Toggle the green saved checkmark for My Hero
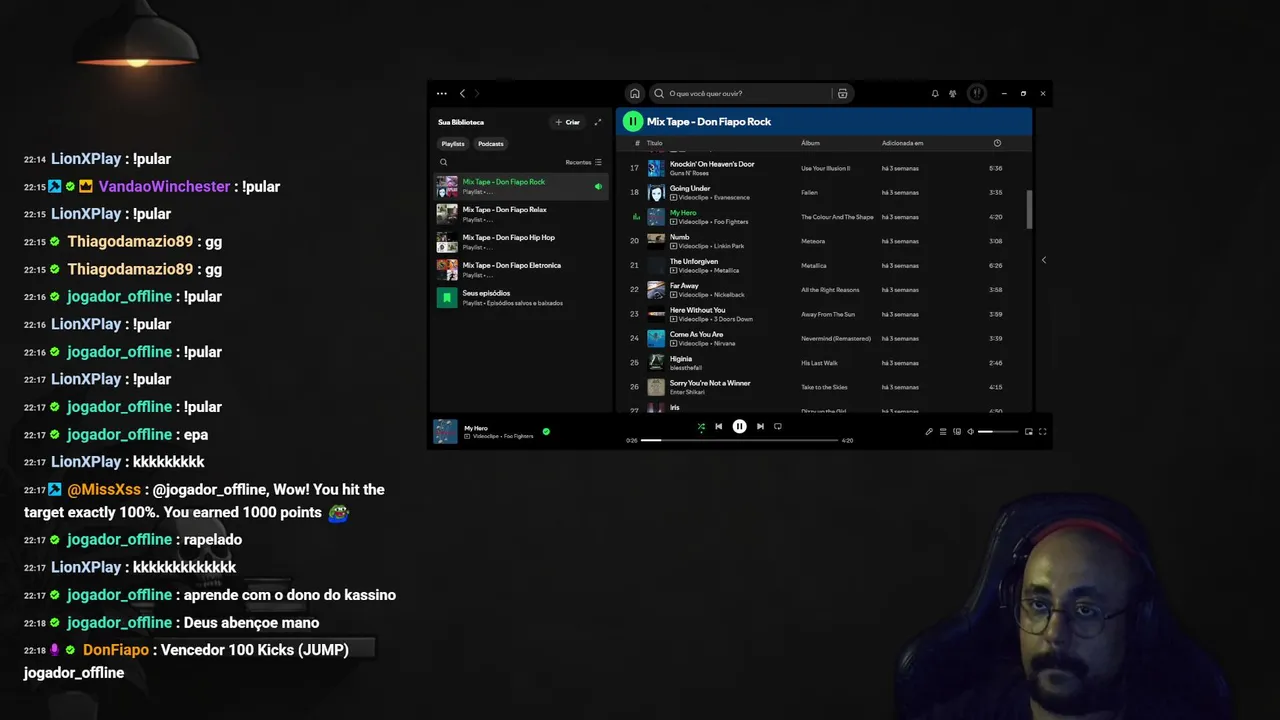Image resolution: width=1280 pixels, height=720 pixels. 546,432
